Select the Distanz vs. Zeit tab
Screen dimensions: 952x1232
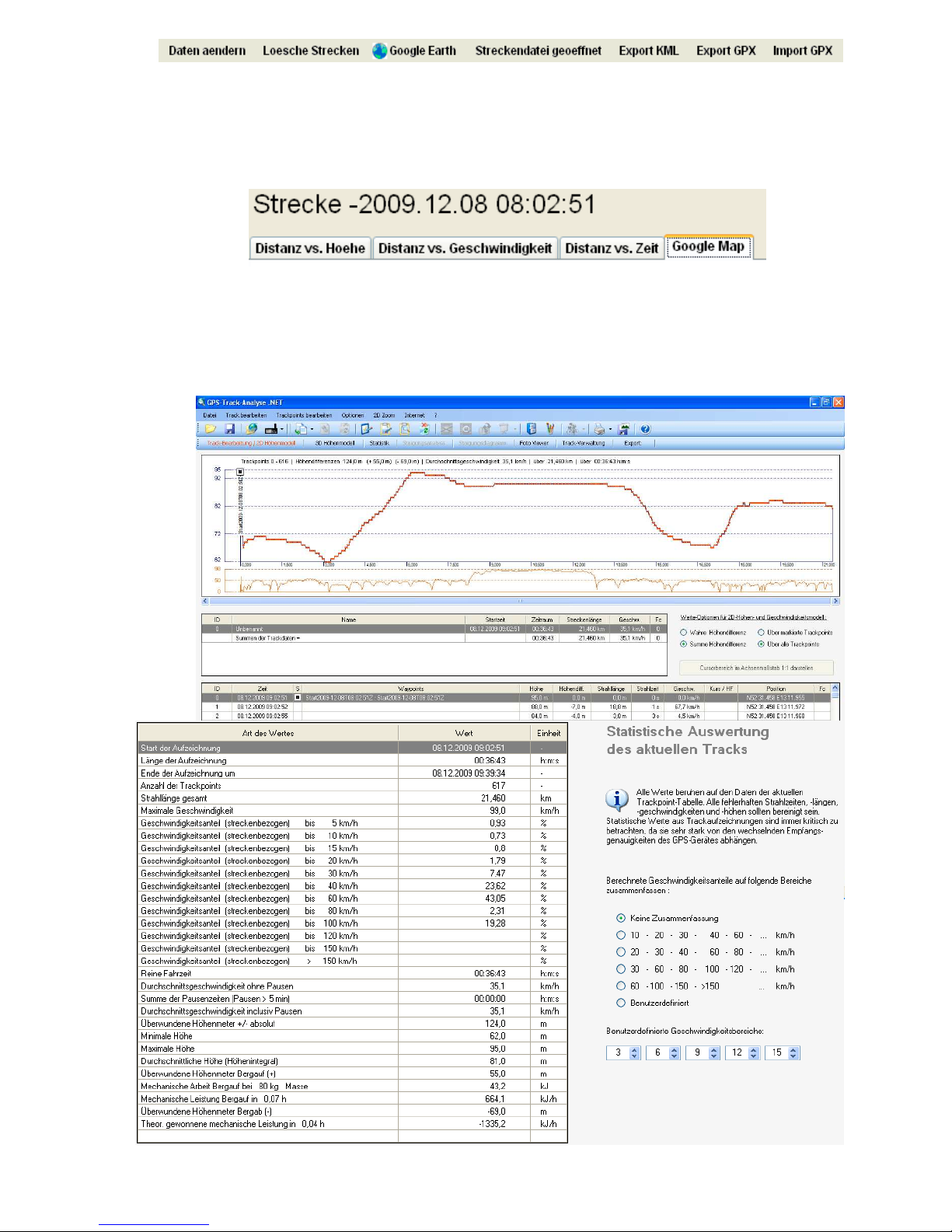tap(612, 248)
